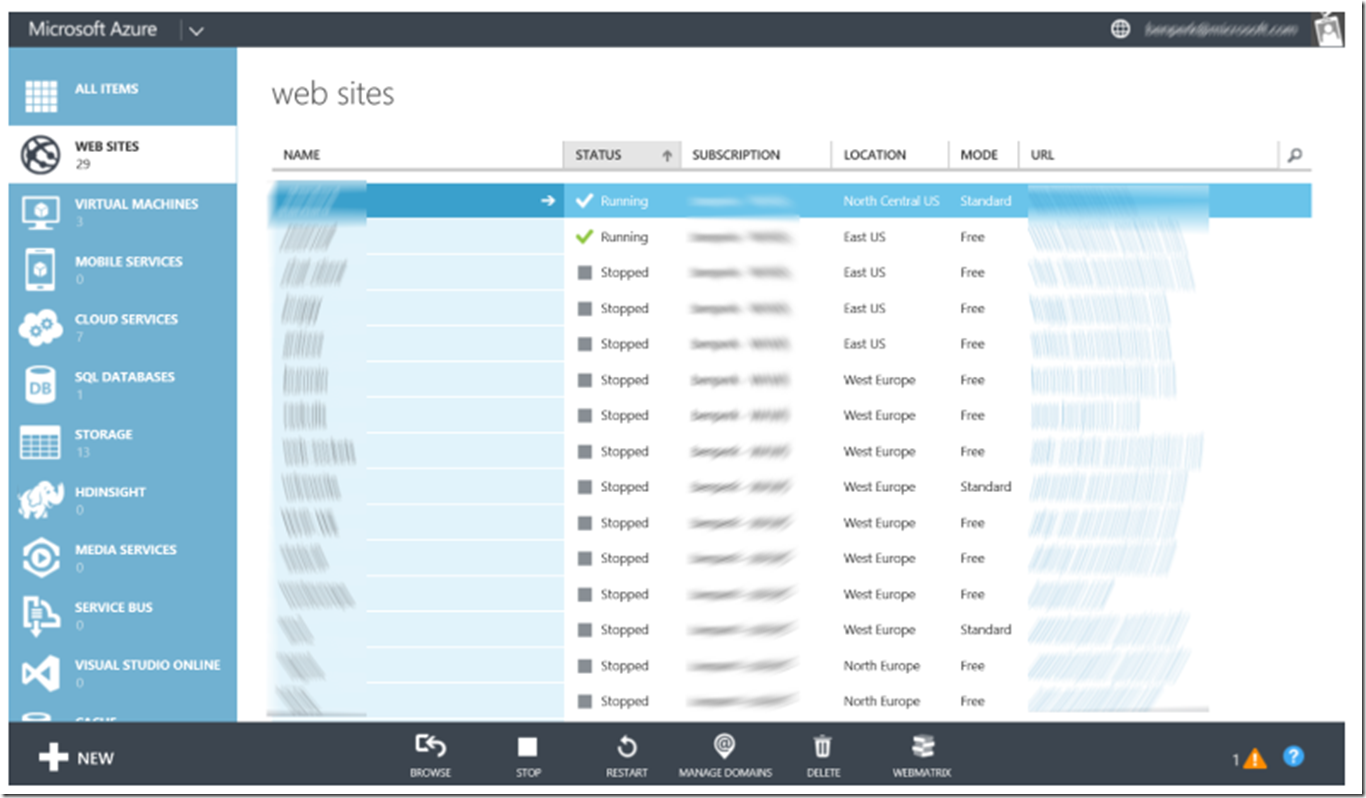Screen dimensions: 1366x798
Task: Click the first East US cell
Action: [x=864, y=237]
